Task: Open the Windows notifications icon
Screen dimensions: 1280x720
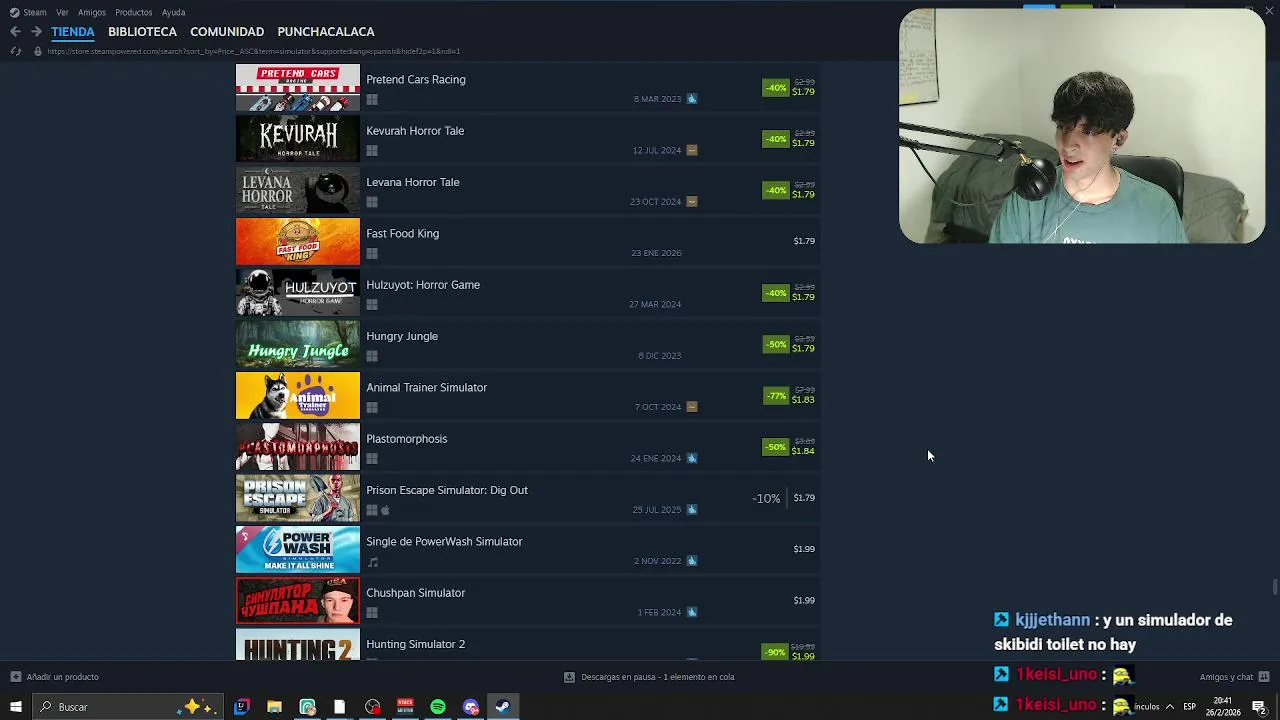Action: pyautogui.click(x=1259, y=707)
